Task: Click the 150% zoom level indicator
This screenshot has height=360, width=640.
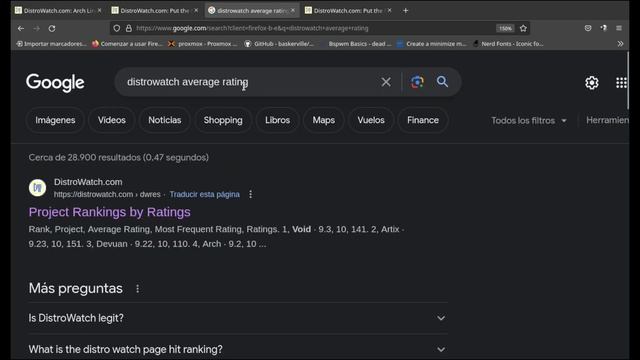Action: coord(505,28)
